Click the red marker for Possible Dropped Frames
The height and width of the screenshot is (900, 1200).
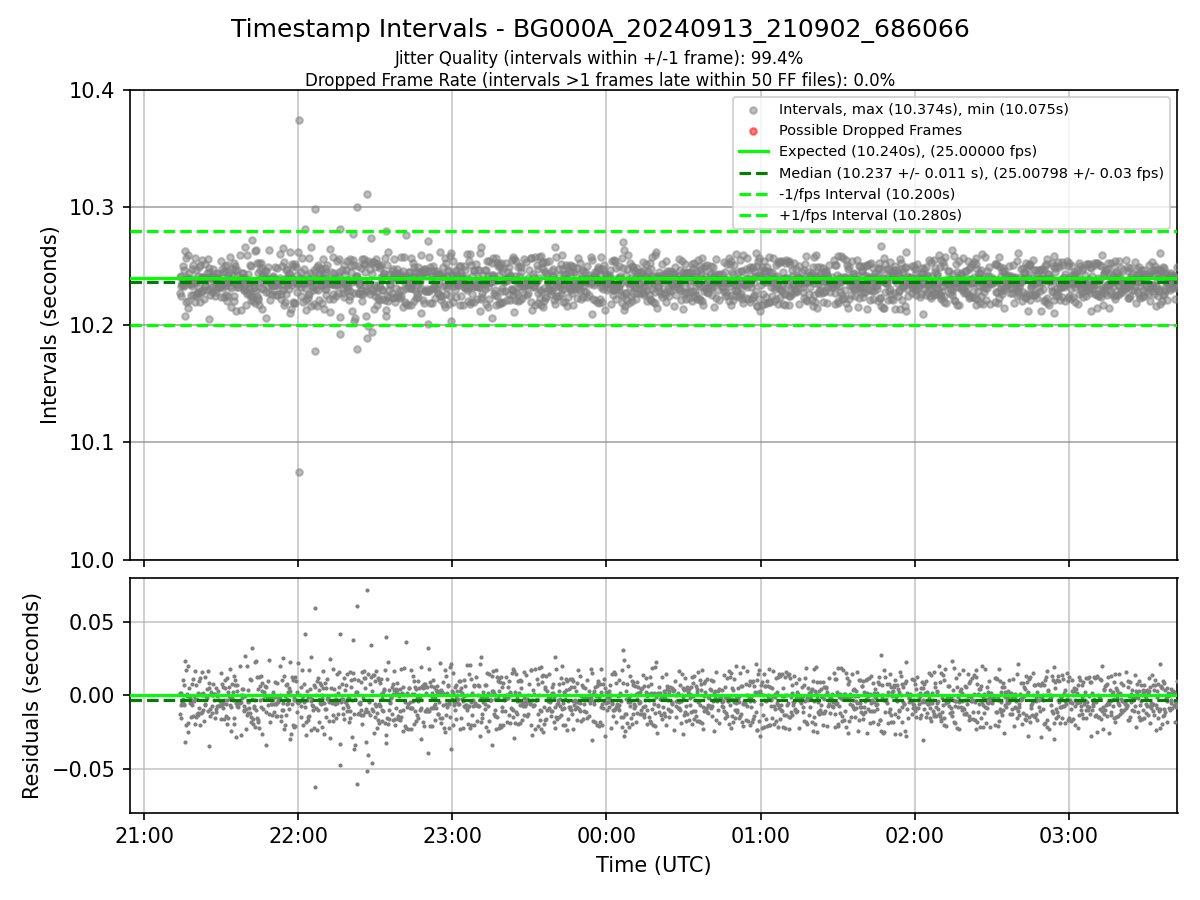754,131
